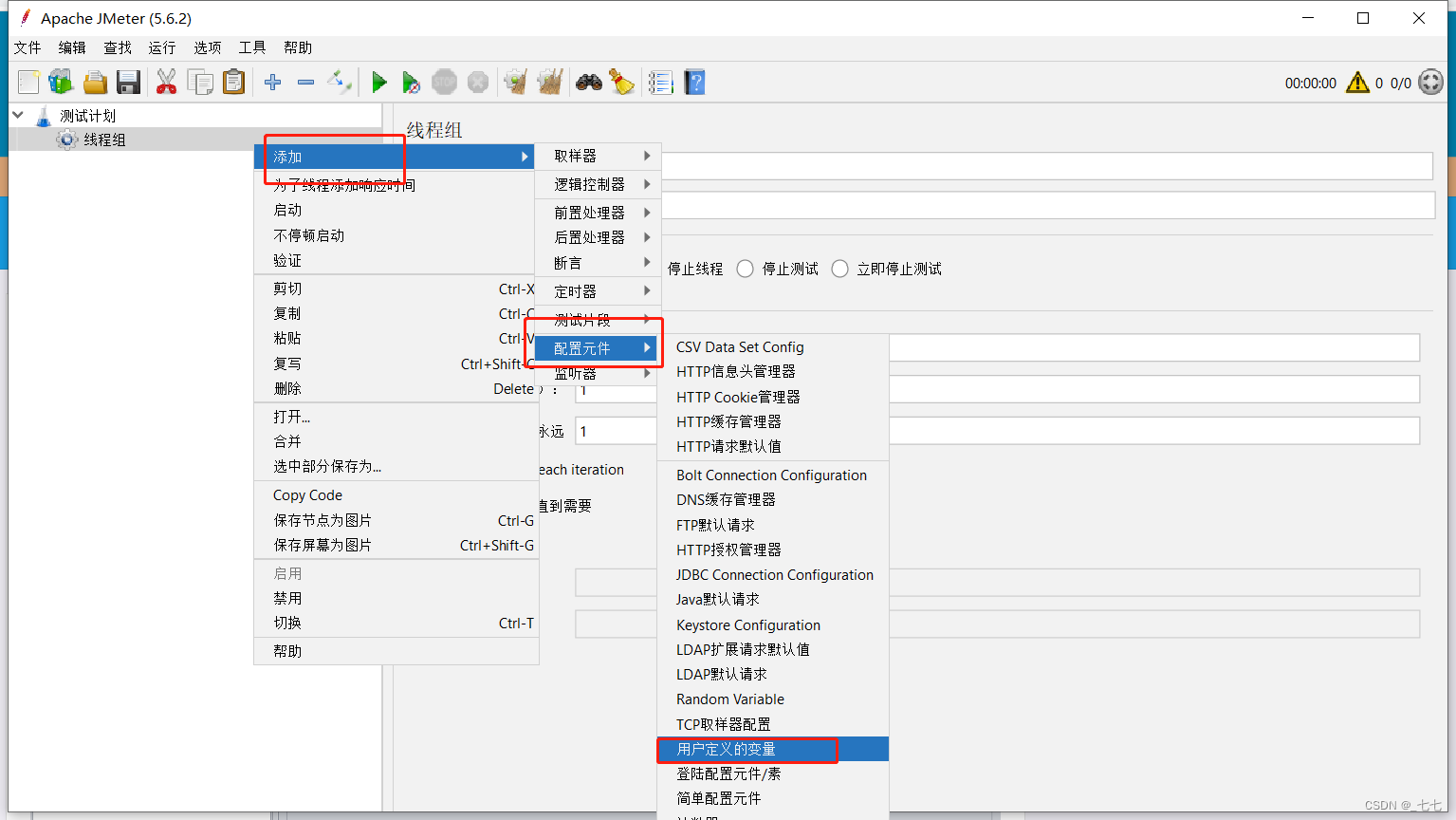1456x820 pixels.
Task: Open the 帮助 menu in menu bar
Action: [x=298, y=47]
